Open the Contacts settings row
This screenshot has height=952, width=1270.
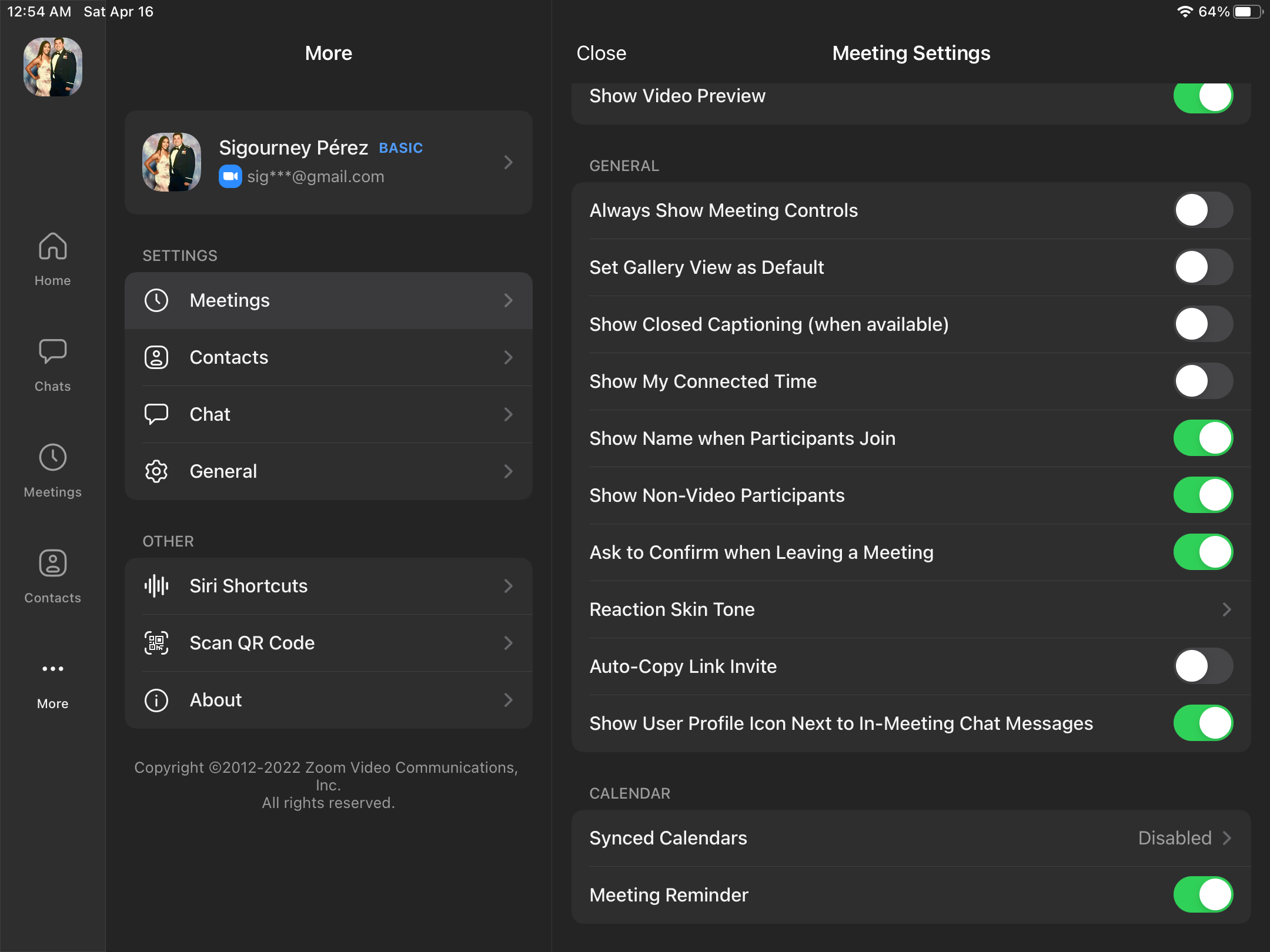328,357
